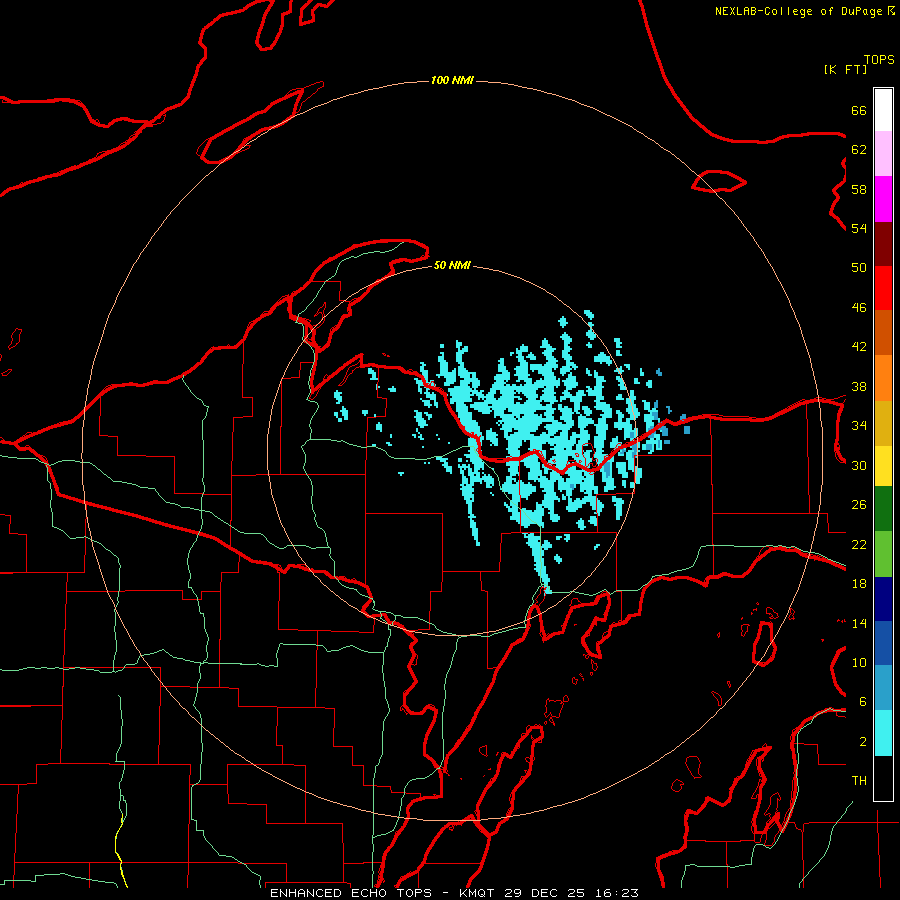Click the legend value '50'
The height and width of the screenshot is (900, 900).
coord(859,268)
